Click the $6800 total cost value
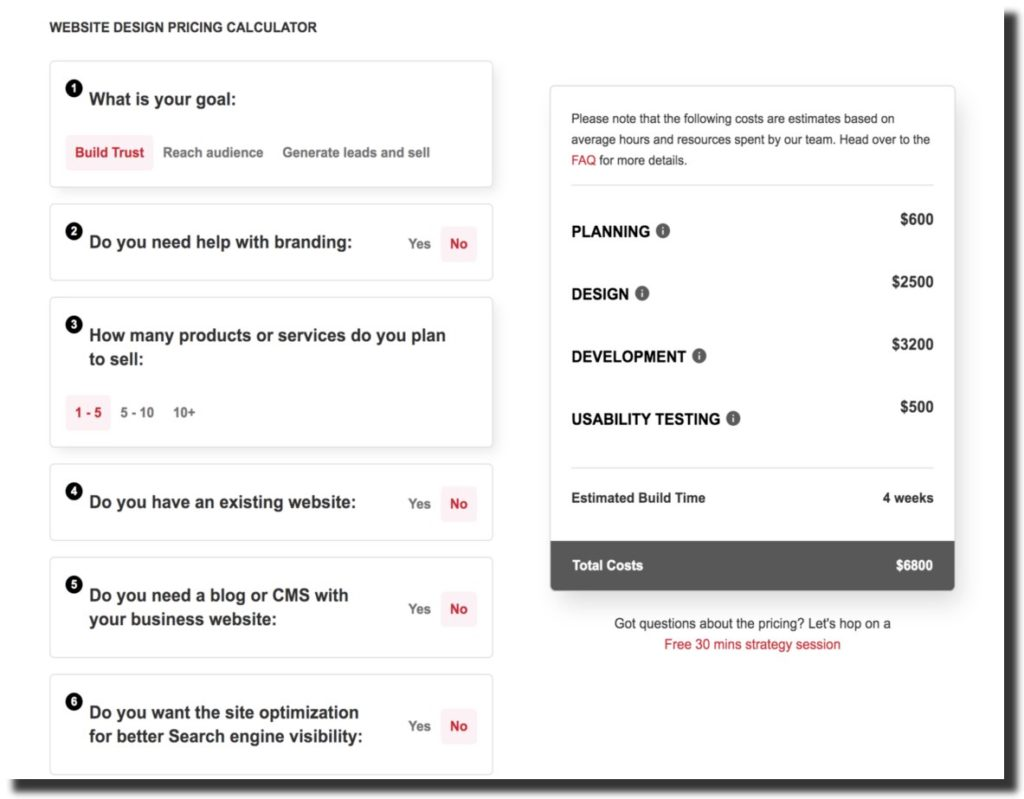Viewport: 1024px width, 799px height. click(x=914, y=565)
